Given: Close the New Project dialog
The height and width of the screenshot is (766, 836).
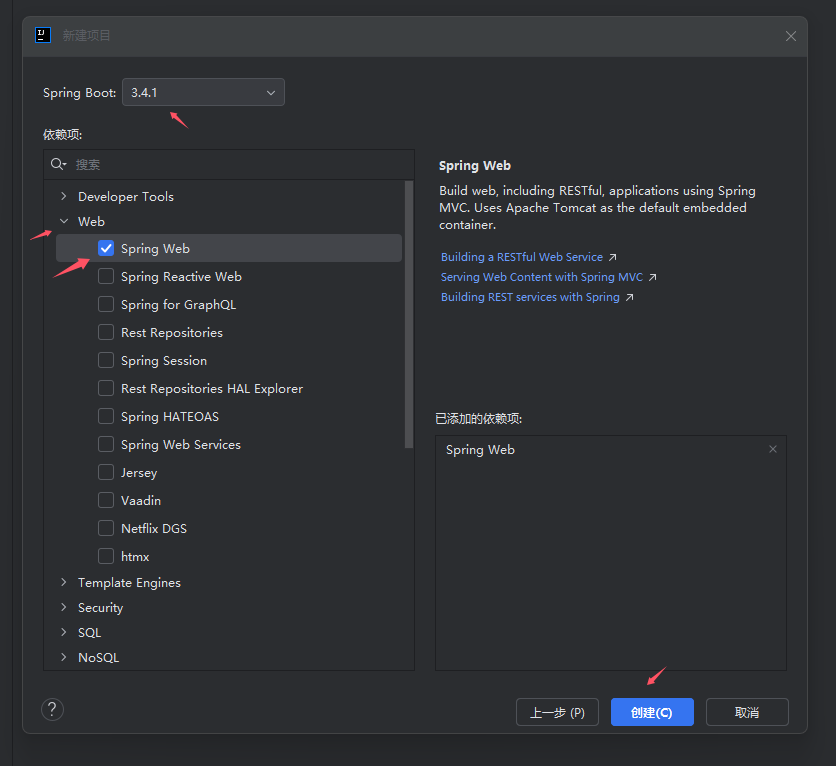Looking at the screenshot, I should coord(791,36).
